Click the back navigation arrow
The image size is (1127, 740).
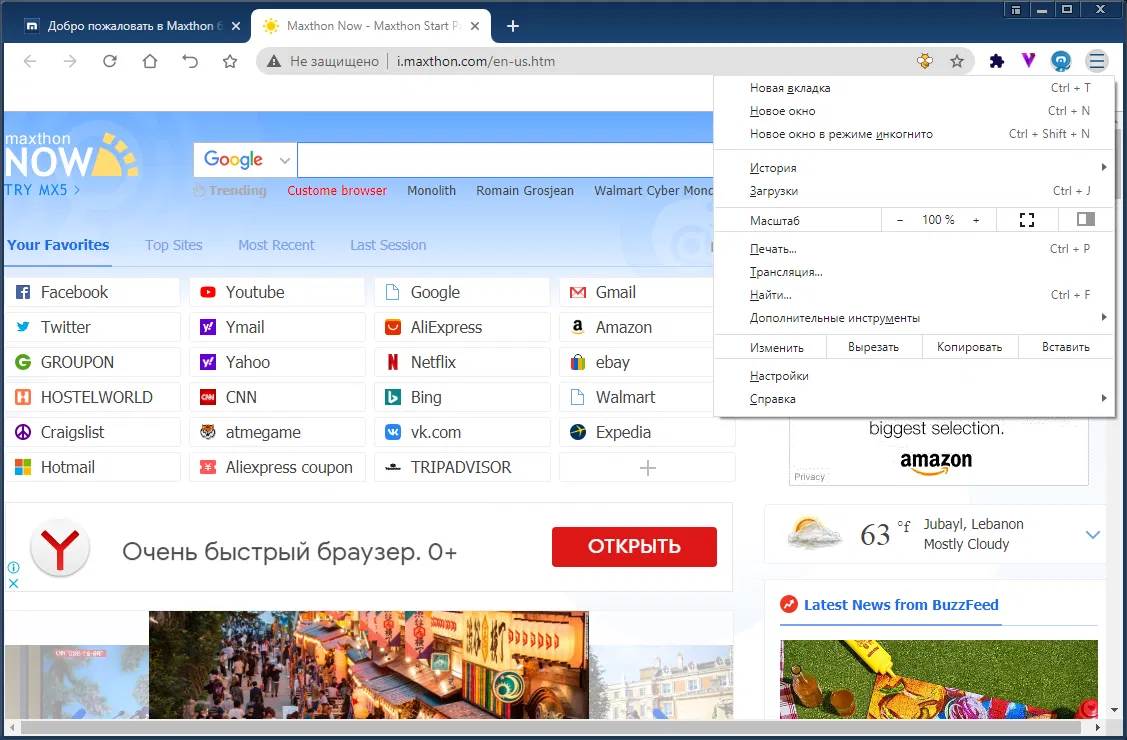point(30,61)
